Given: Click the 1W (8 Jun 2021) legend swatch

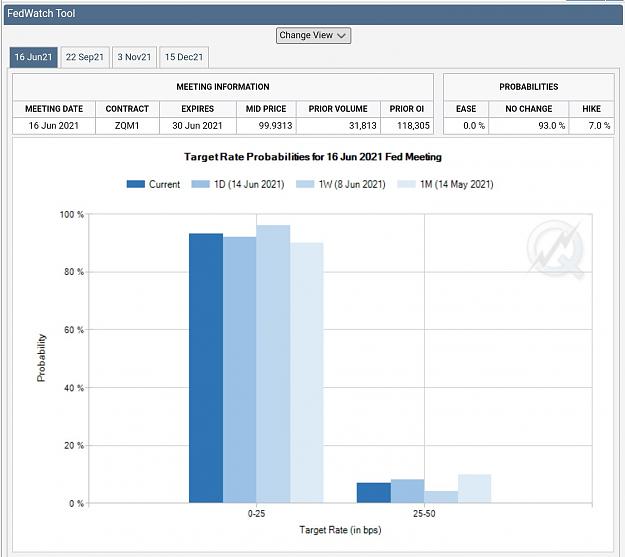Looking at the screenshot, I should [305, 184].
